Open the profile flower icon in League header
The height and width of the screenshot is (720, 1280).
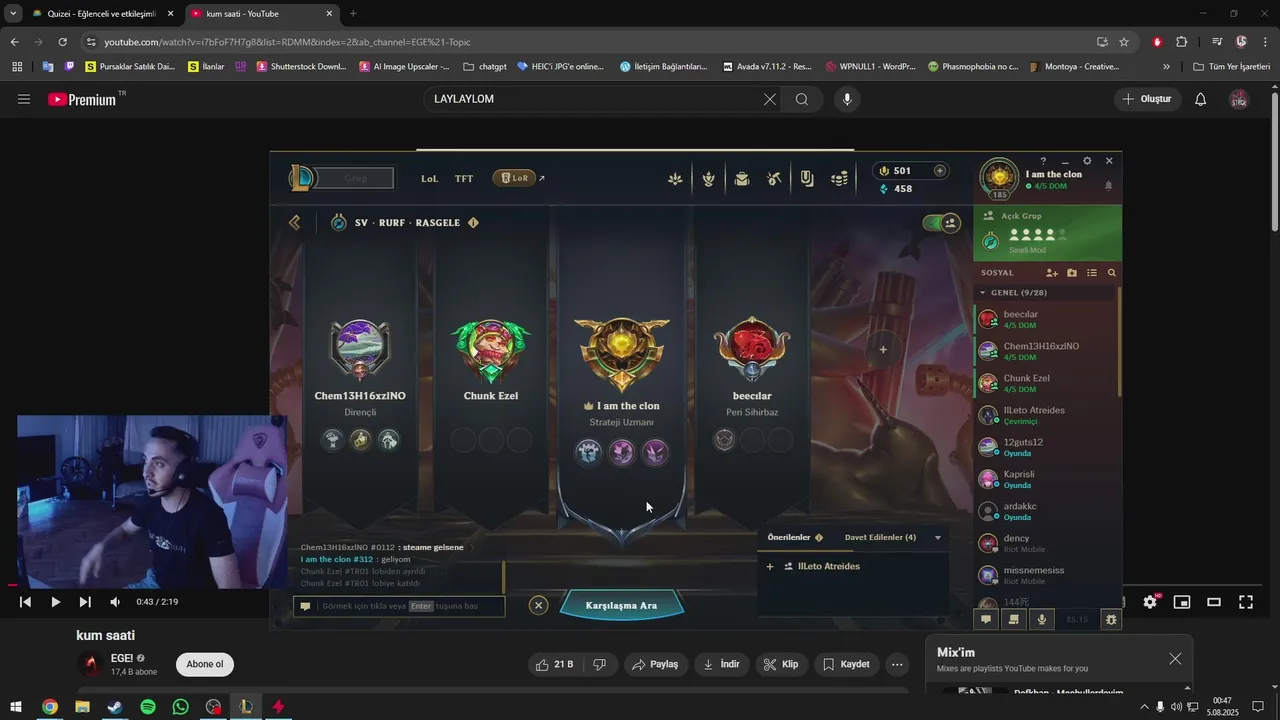point(676,179)
